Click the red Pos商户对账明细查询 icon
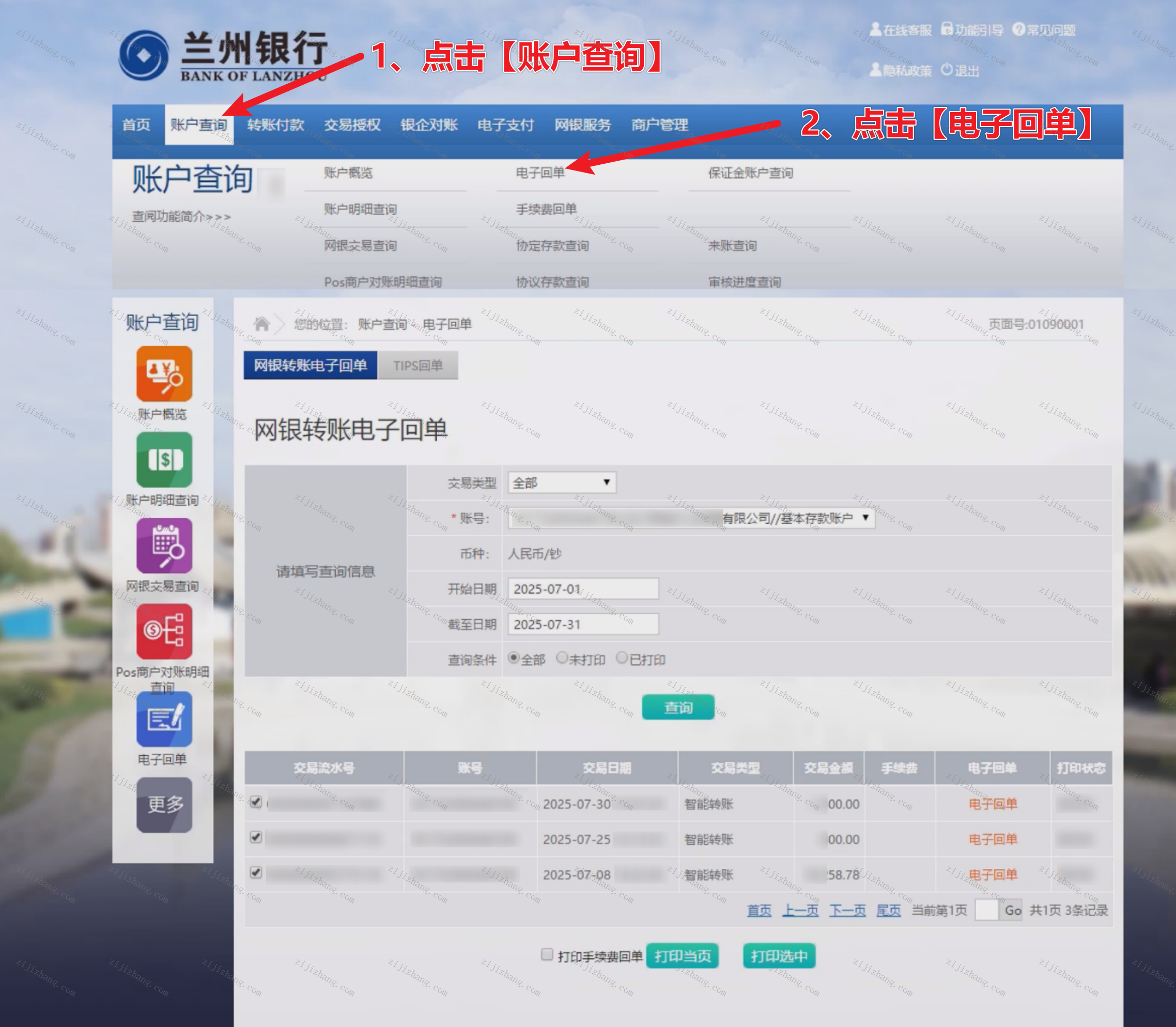Screen dimensions: 1176x1027 click(164, 632)
